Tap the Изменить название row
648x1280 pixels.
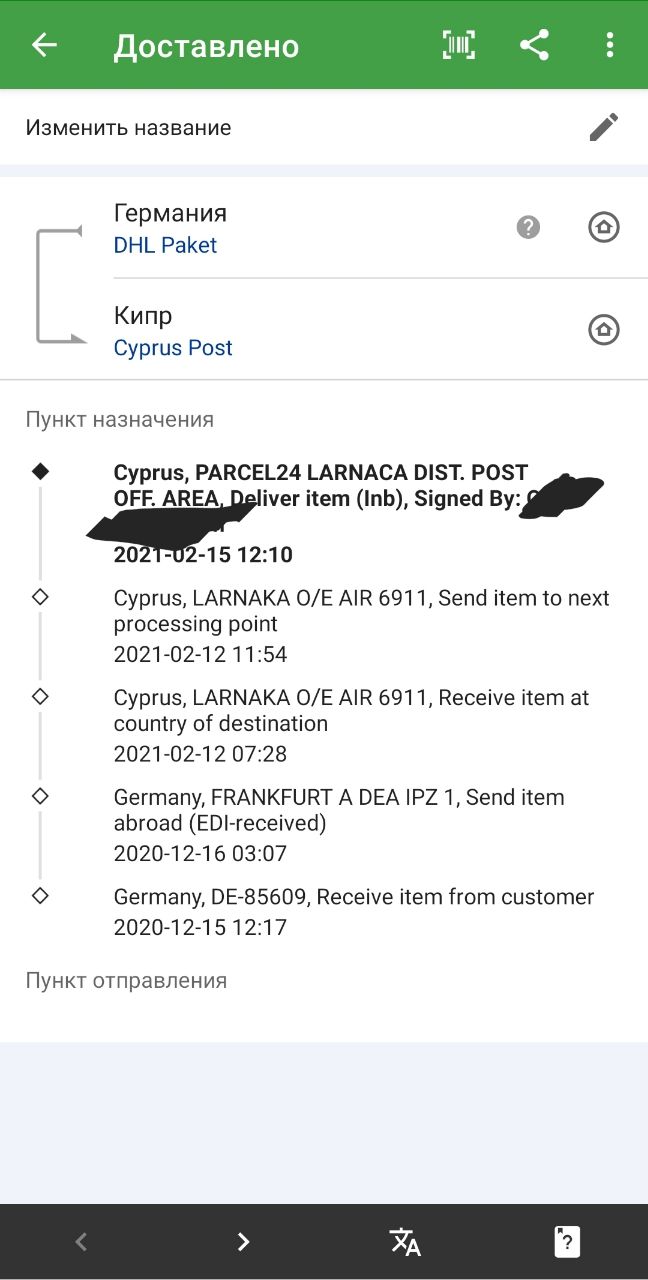coord(128,128)
